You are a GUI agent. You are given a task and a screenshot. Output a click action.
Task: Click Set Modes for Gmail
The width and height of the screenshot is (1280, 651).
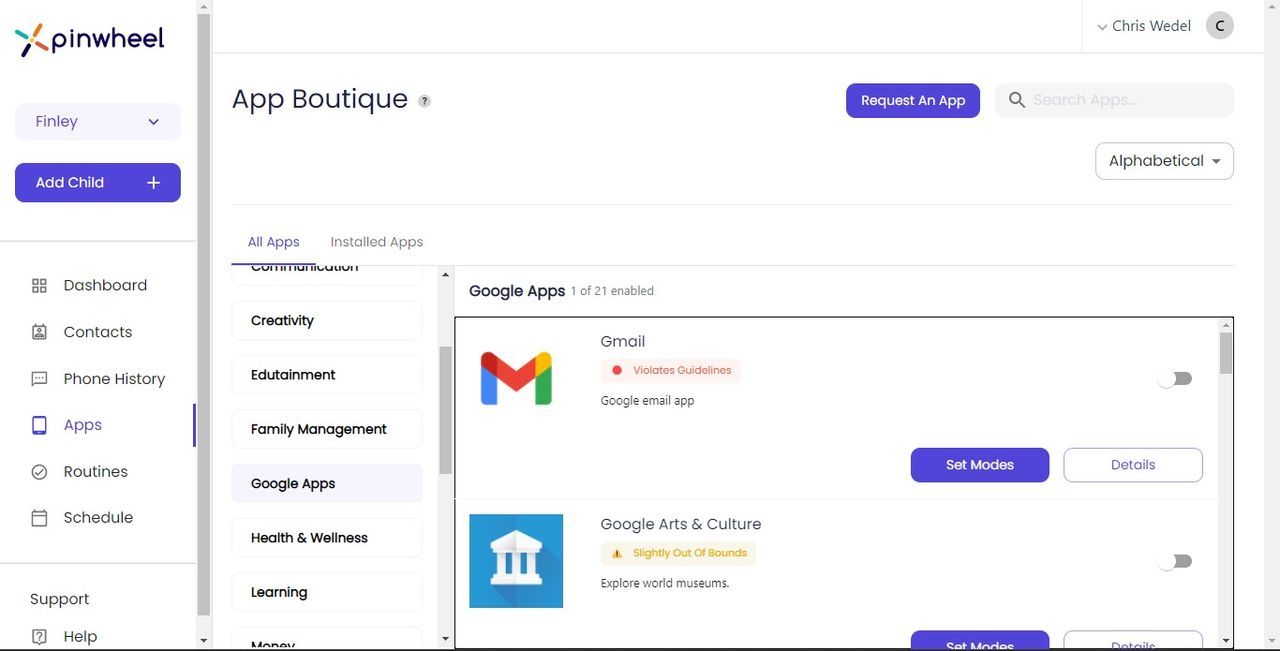point(980,465)
